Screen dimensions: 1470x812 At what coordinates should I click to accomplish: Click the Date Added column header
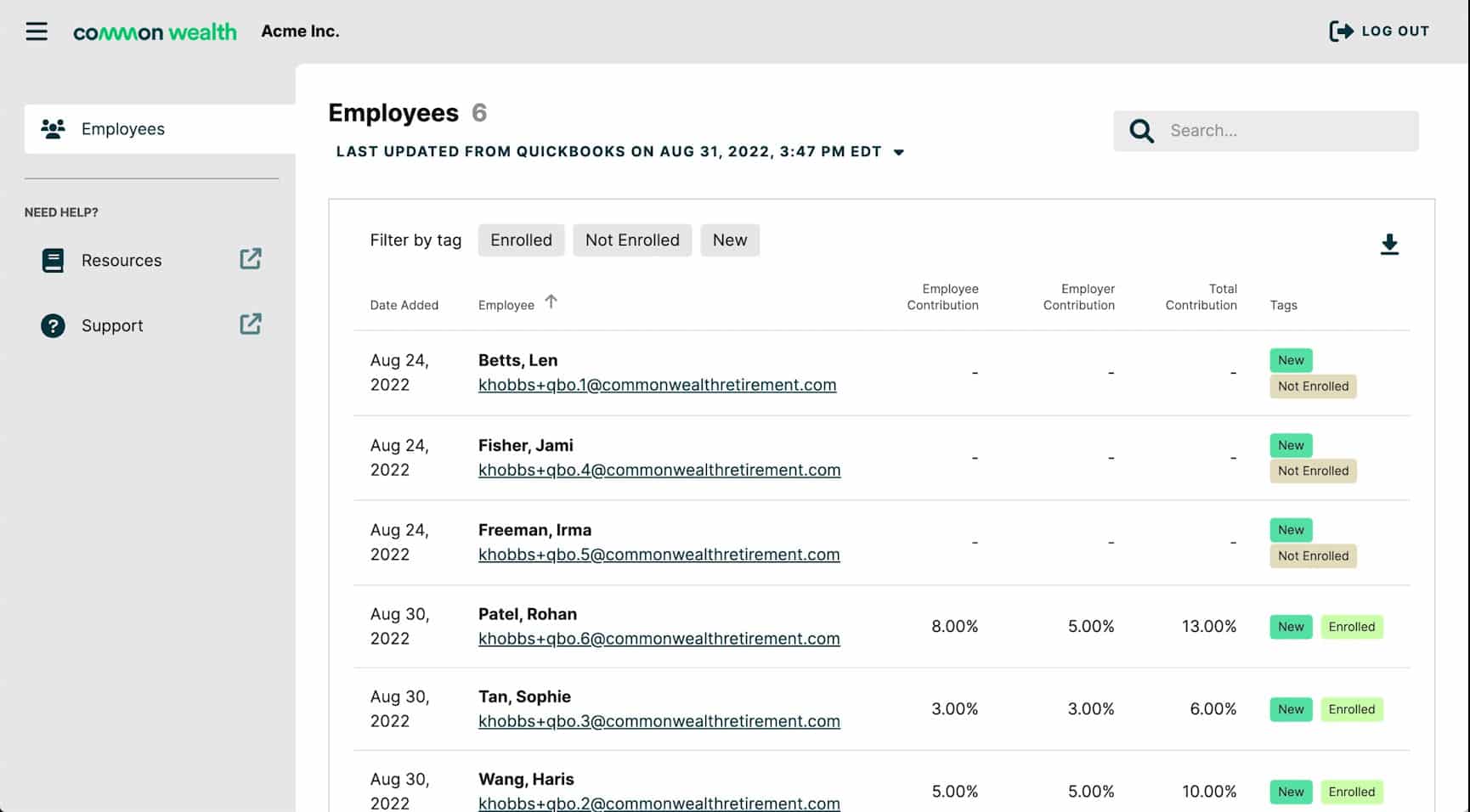[404, 305]
